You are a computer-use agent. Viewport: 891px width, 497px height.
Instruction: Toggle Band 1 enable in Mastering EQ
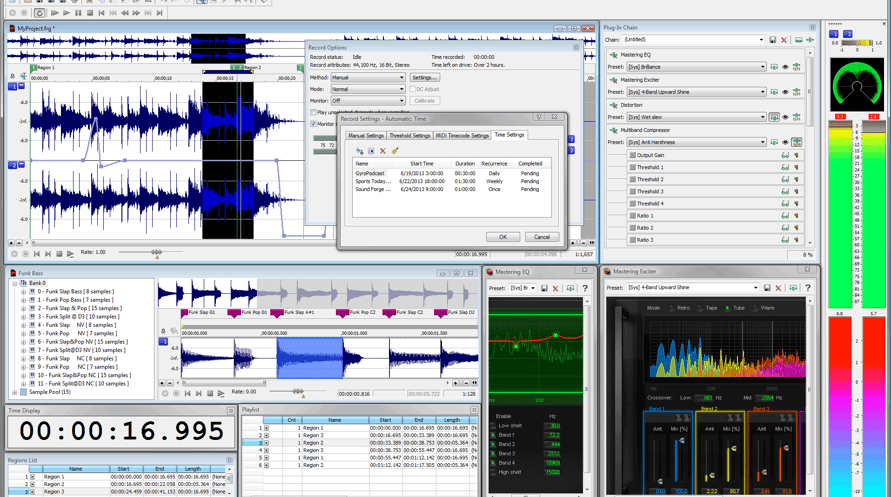click(x=493, y=435)
